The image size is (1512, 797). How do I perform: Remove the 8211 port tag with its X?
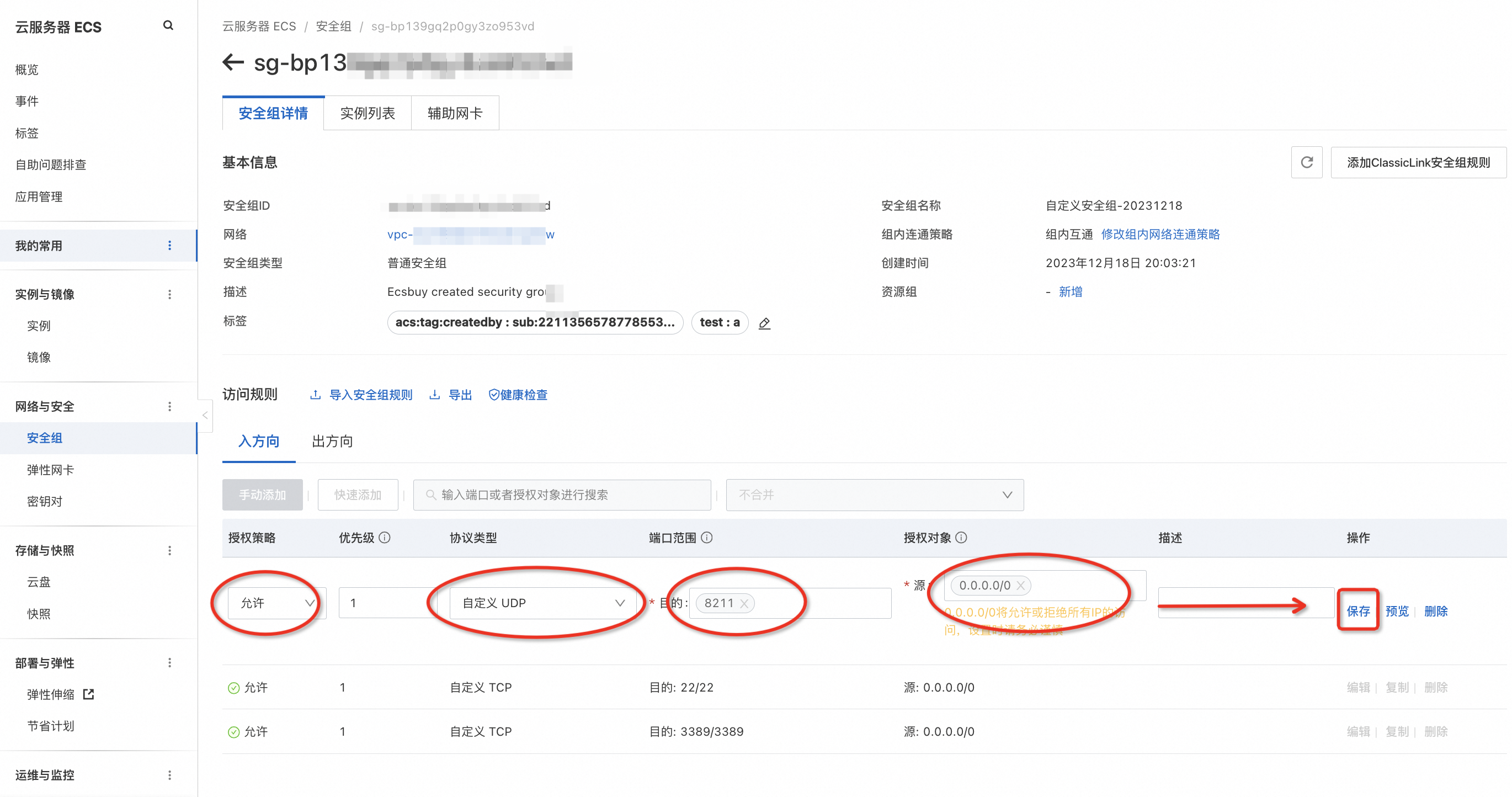(744, 603)
